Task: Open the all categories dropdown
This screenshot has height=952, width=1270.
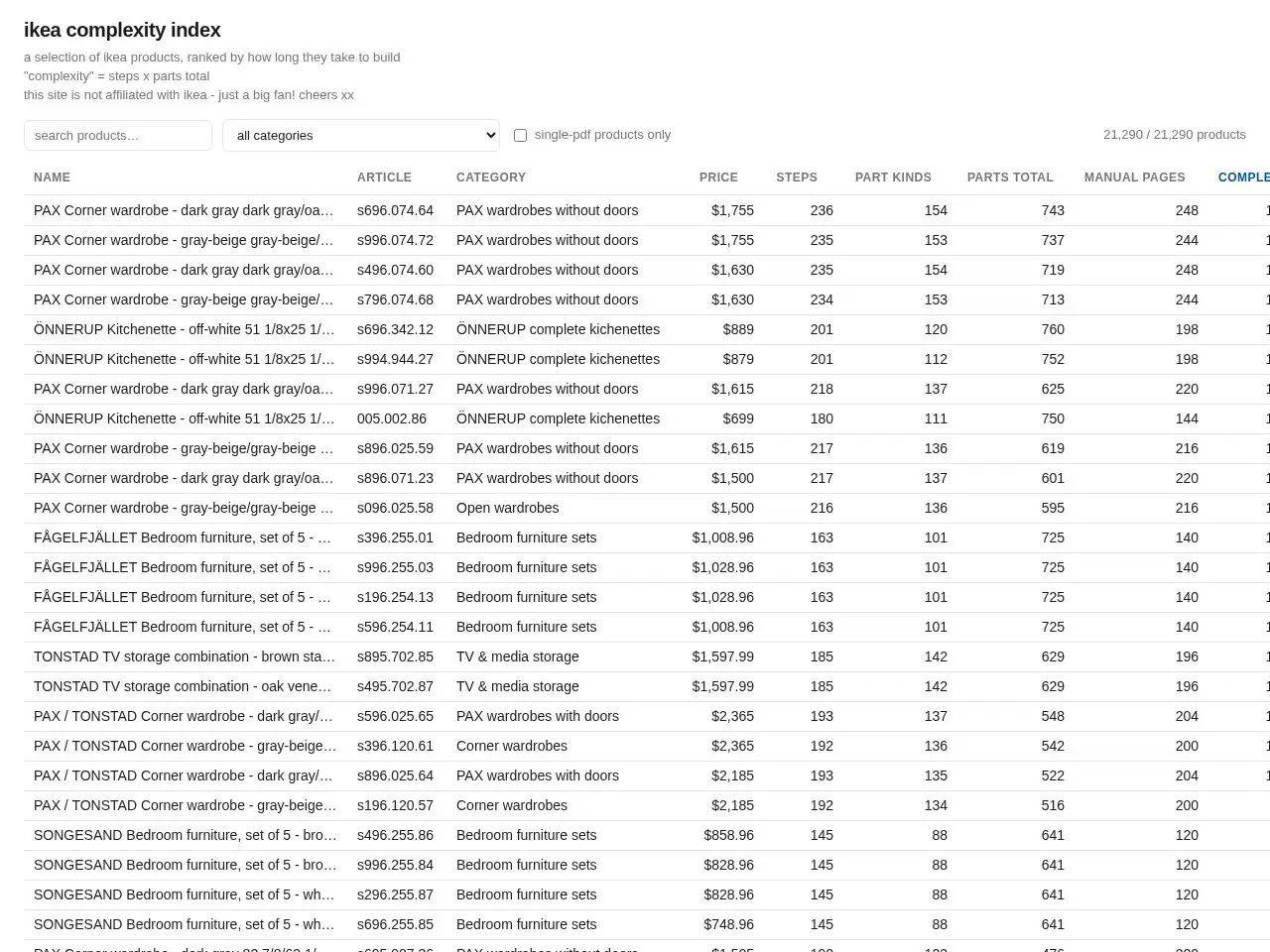Action: click(361, 135)
